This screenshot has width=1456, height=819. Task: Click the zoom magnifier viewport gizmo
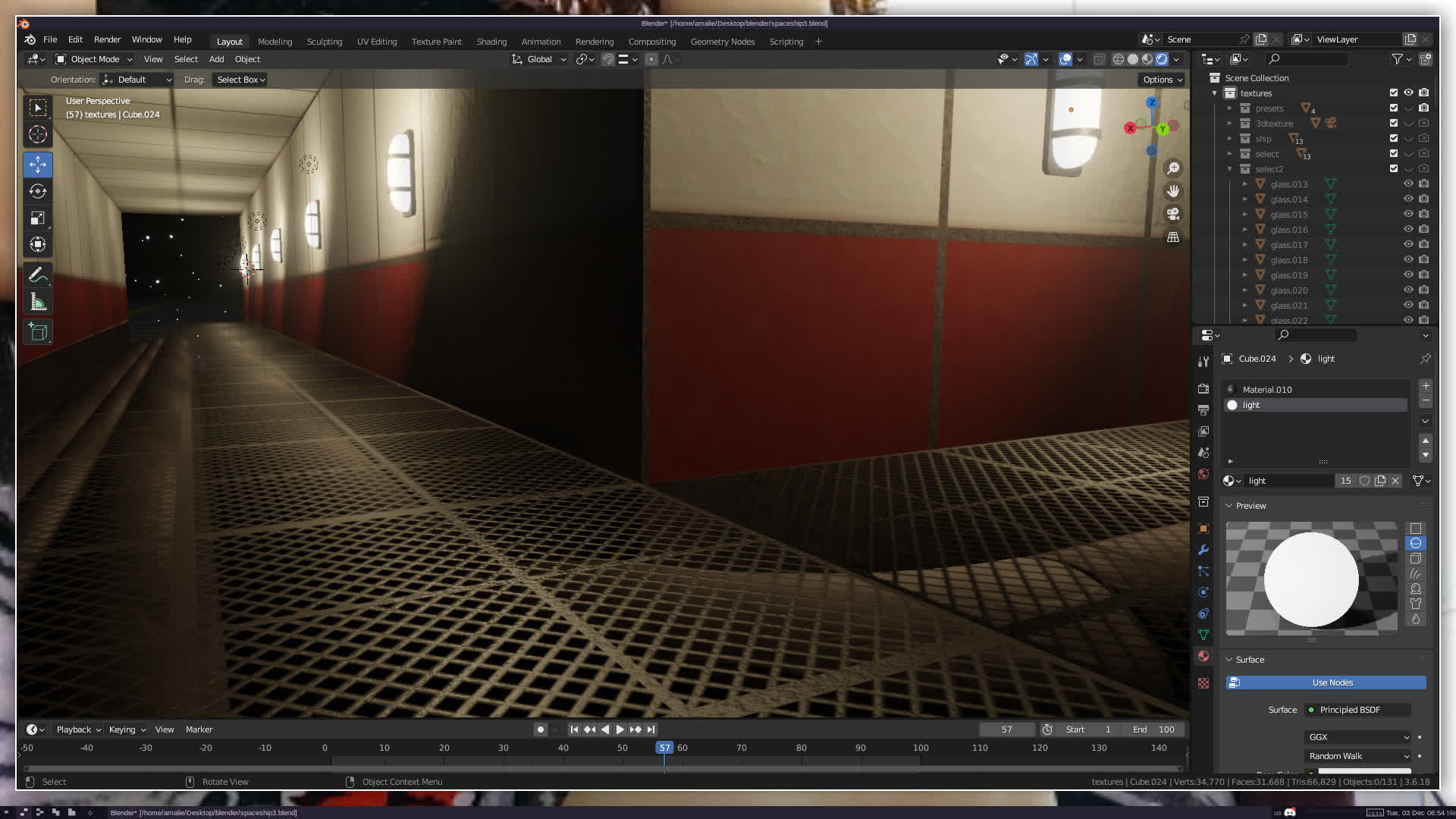tap(1173, 168)
